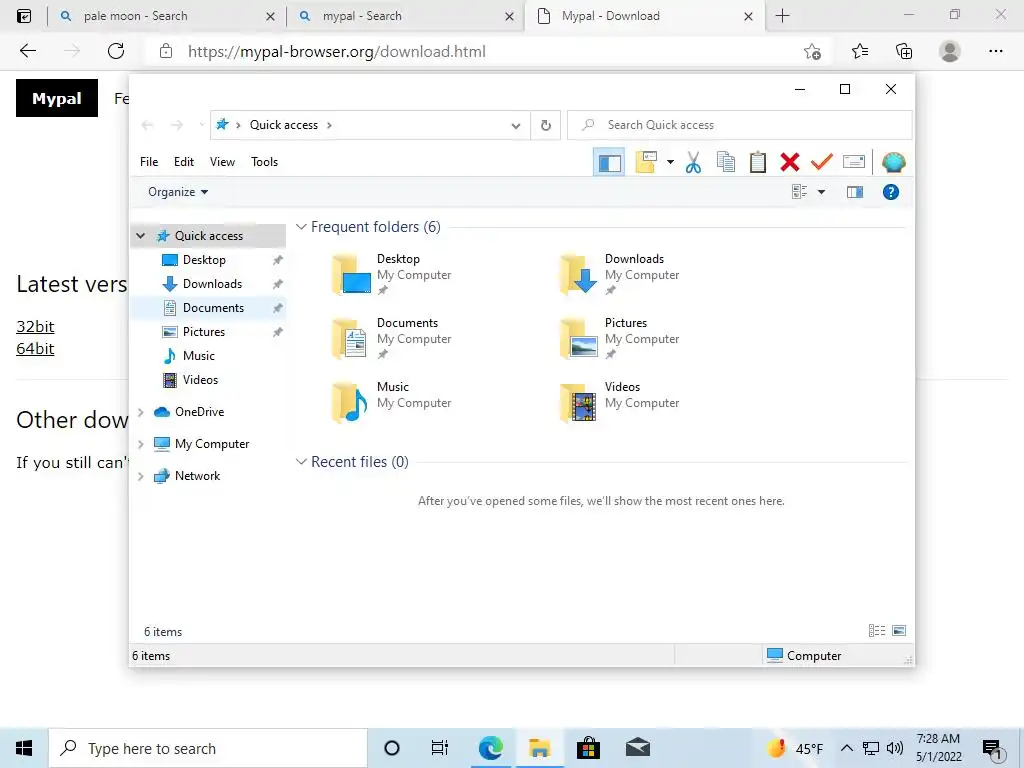This screenshot has height=768, width=1024.
Task: Select Desktop in the navigation pane
Action: coord(204,260)
